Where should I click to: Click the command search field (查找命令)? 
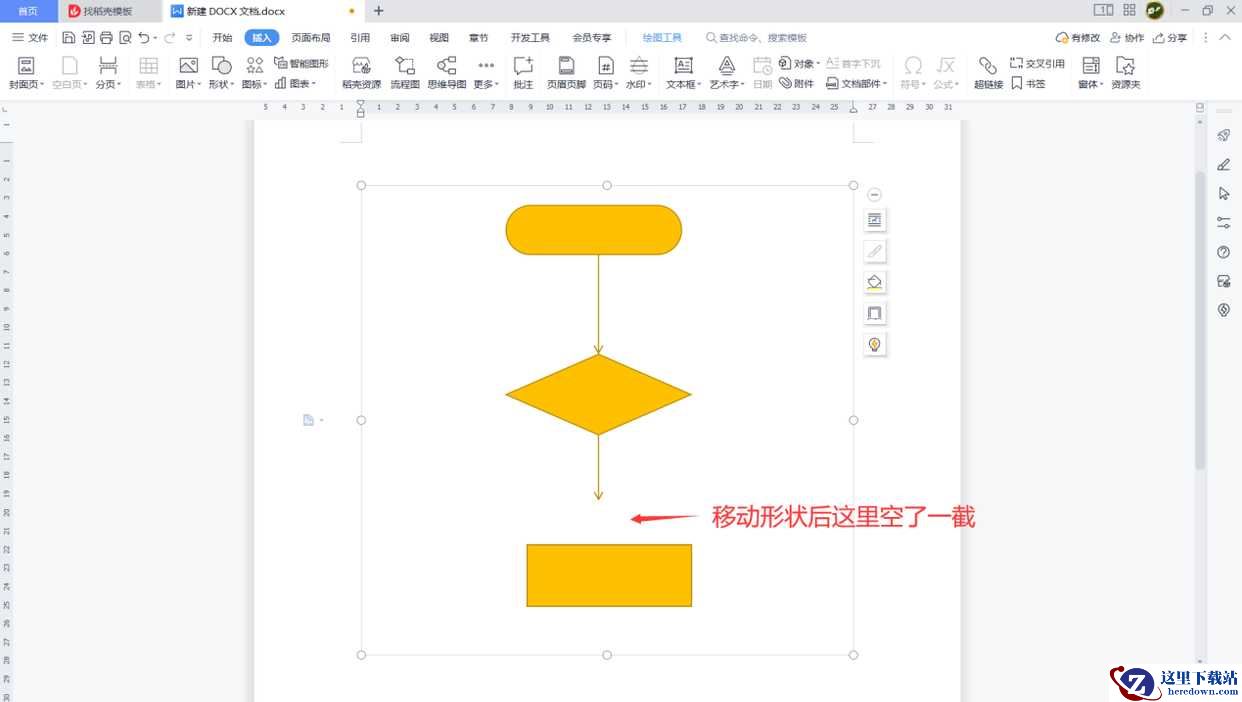tap(757, 38)
